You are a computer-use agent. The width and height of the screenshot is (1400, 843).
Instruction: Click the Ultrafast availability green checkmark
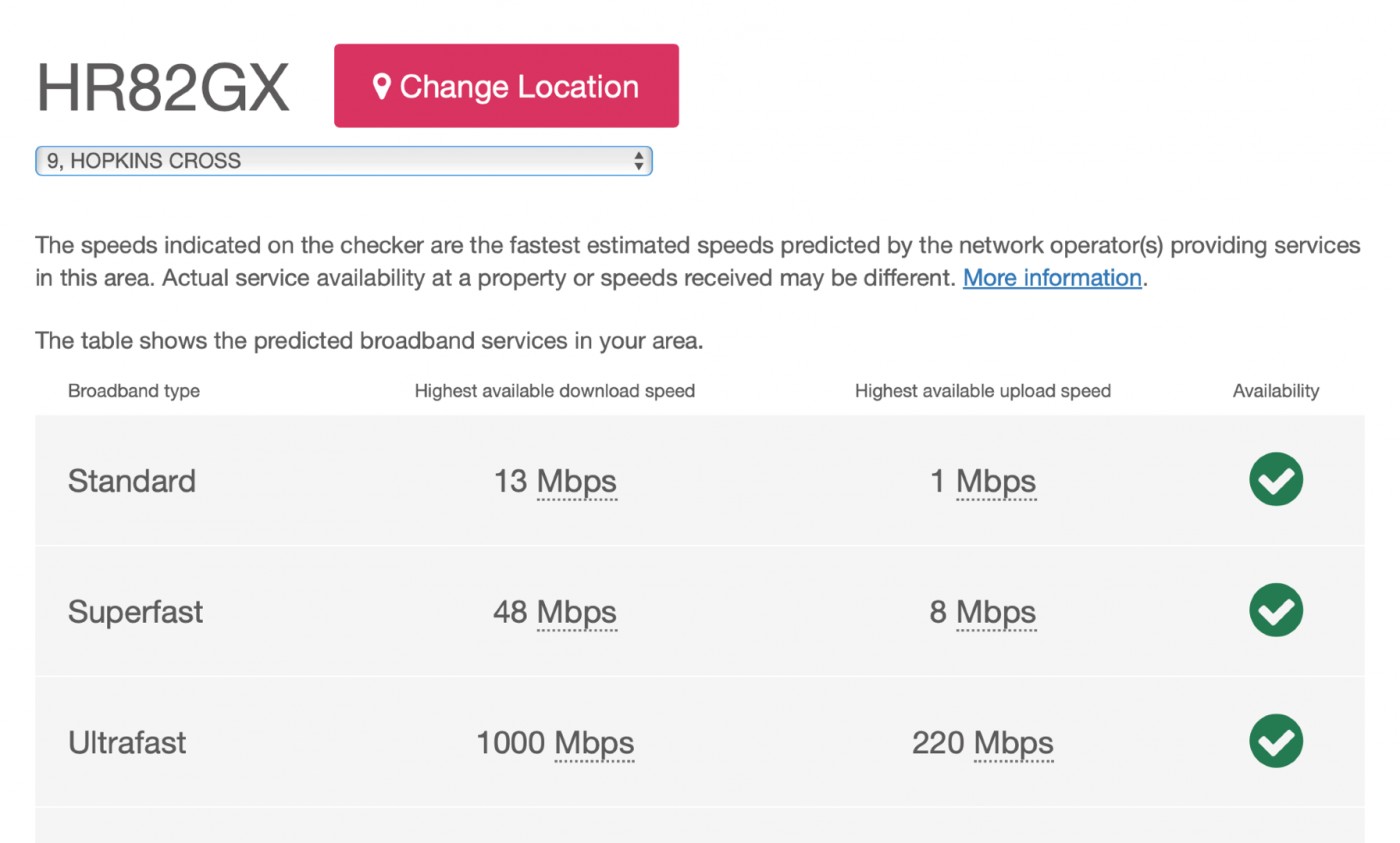point(1276,742)
